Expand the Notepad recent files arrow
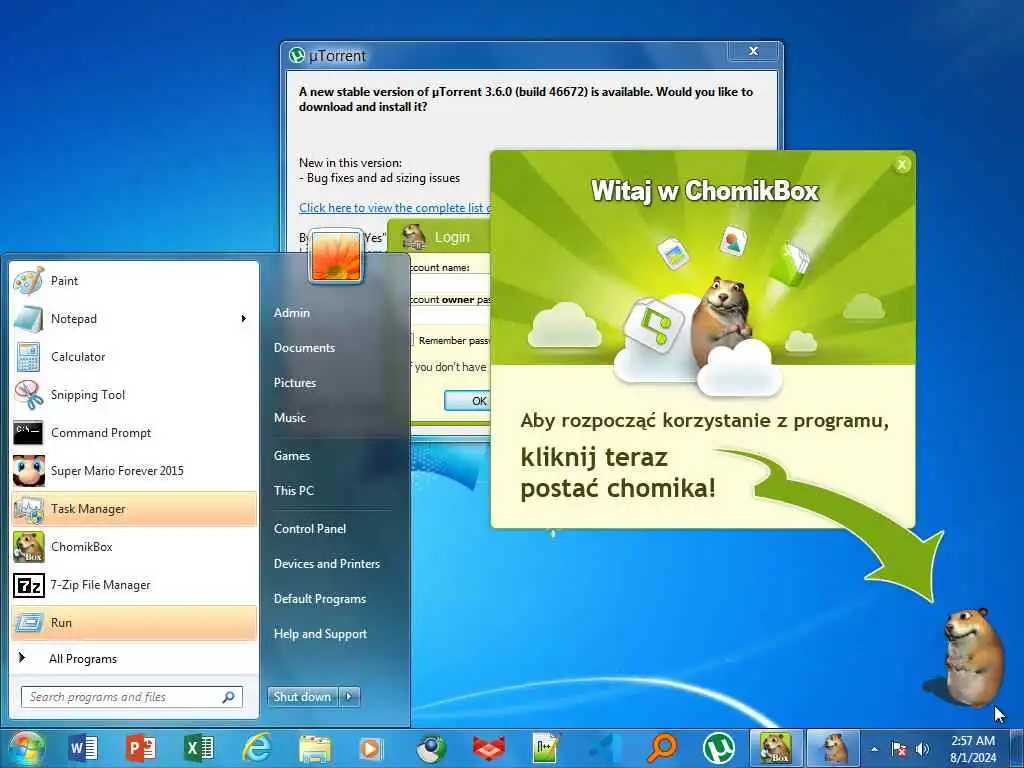This screenshot has height=768, width=1024. tap(244, 319)
